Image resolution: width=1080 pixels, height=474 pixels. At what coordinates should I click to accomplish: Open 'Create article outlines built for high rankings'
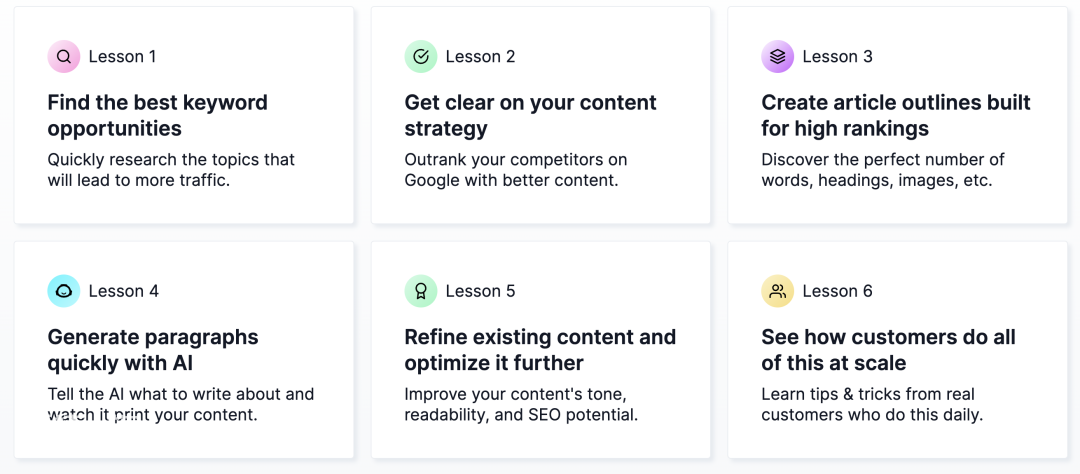click(895, 116)
